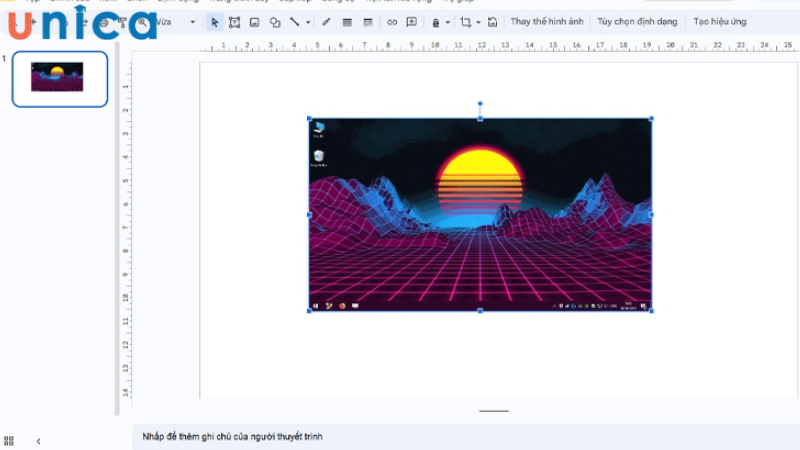The image size is (800, 450).
Task: Click the 'Tạo hiệu ứng' animation button
Action: 719,22
